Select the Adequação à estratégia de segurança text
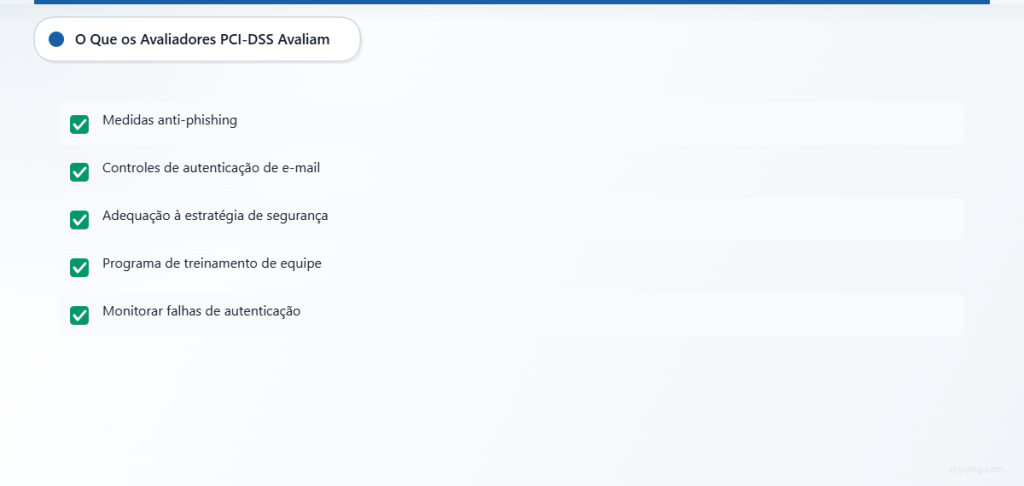 click(215, 216)
